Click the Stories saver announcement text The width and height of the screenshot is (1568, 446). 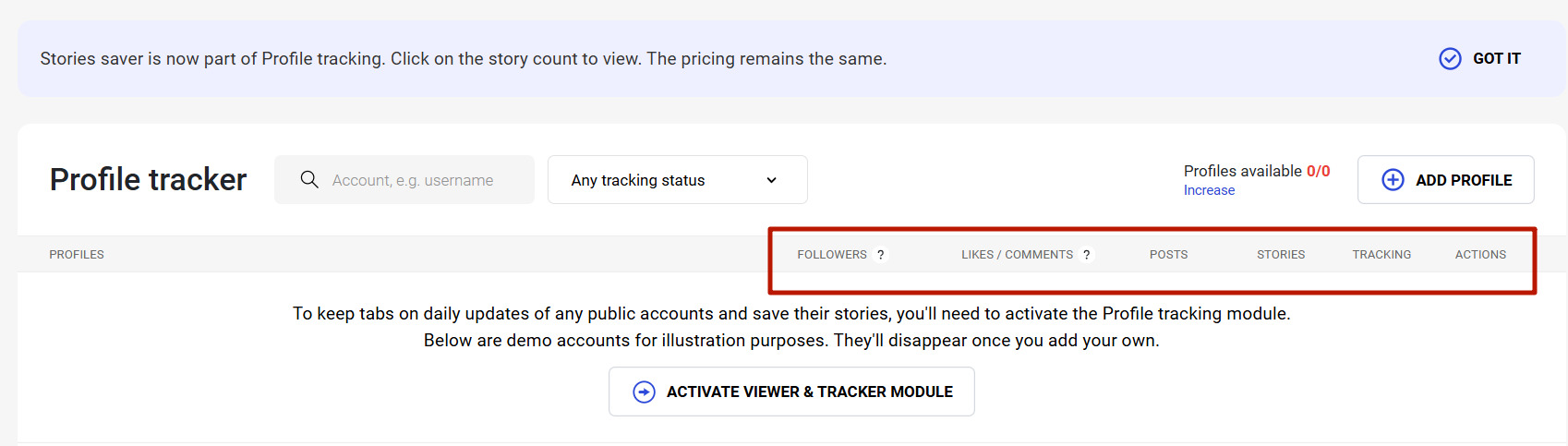click(464, 59)
